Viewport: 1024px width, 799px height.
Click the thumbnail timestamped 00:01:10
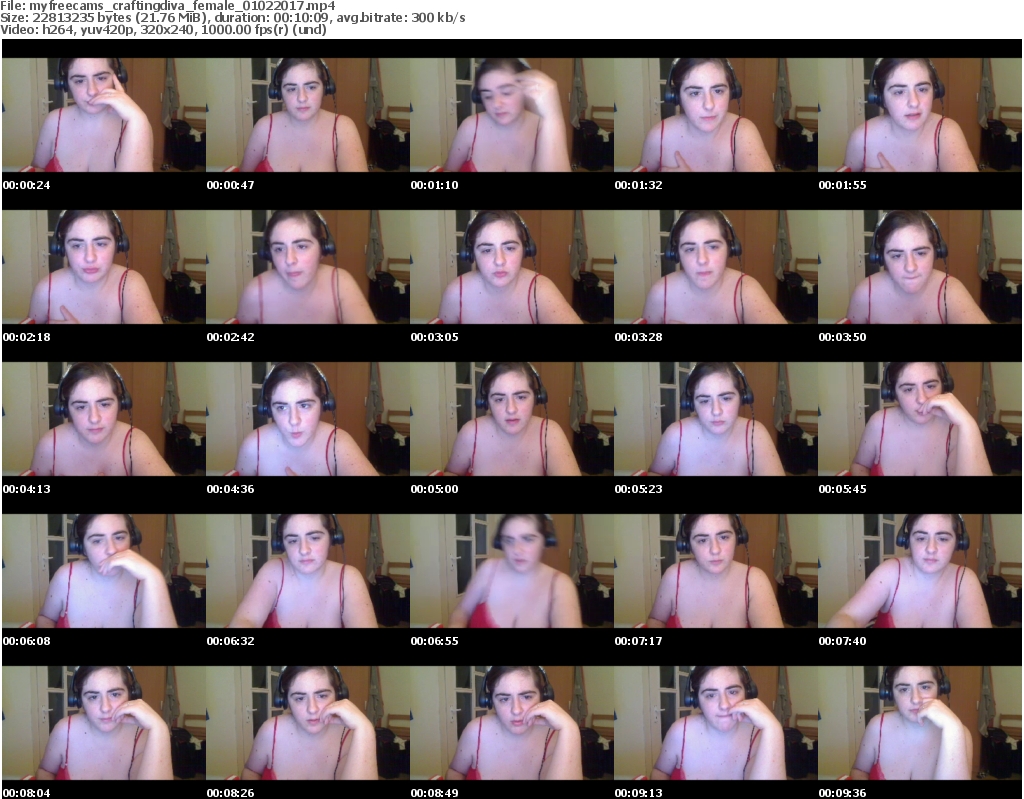tap(512, 114)
